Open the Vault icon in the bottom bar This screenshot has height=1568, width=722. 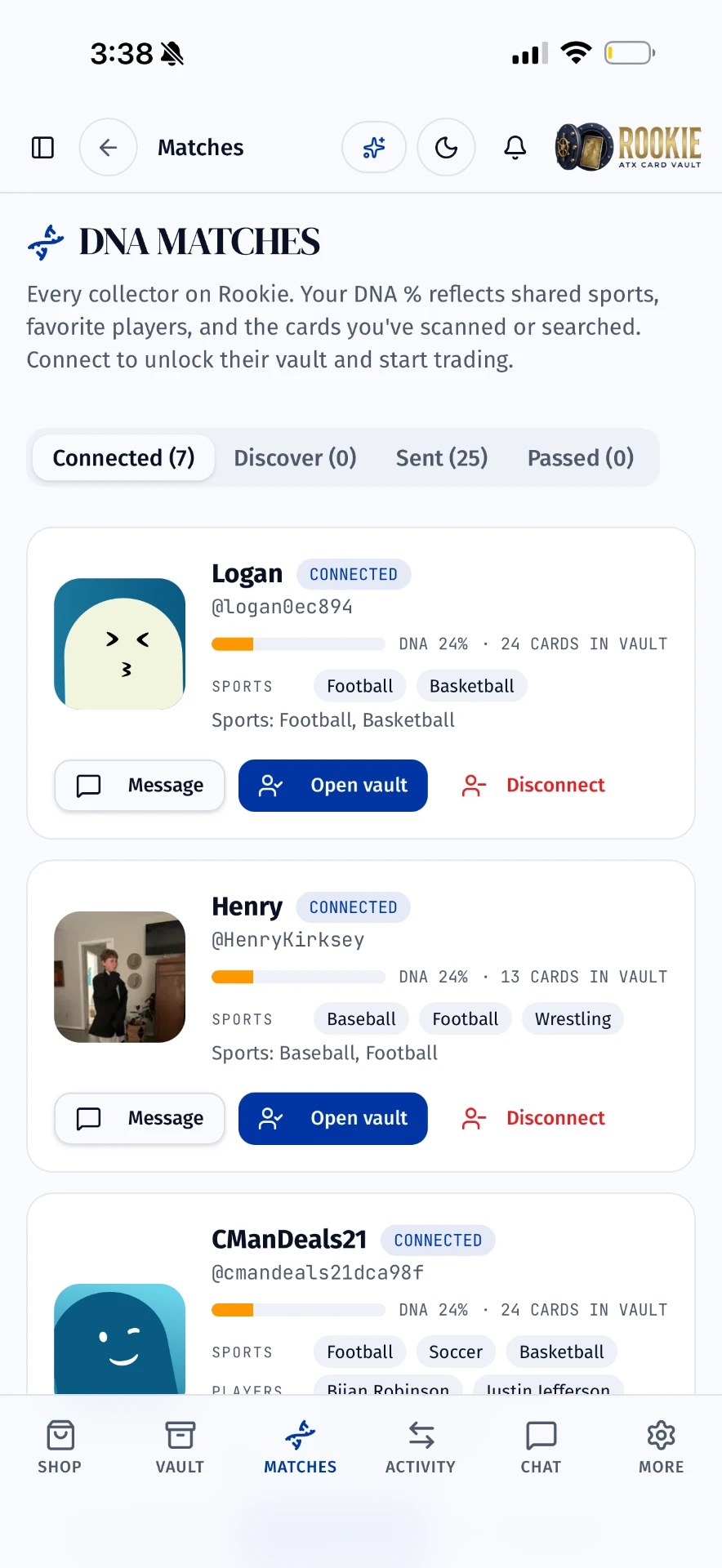pos(180,1447)
